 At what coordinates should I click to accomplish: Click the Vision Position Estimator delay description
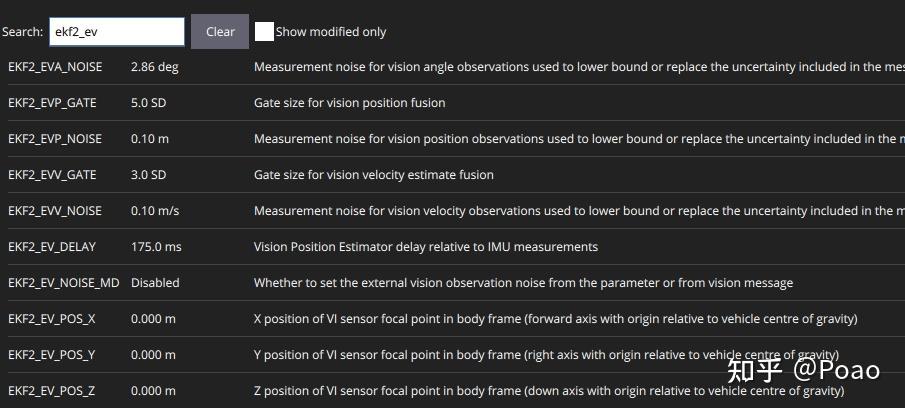tap(425, 247)
